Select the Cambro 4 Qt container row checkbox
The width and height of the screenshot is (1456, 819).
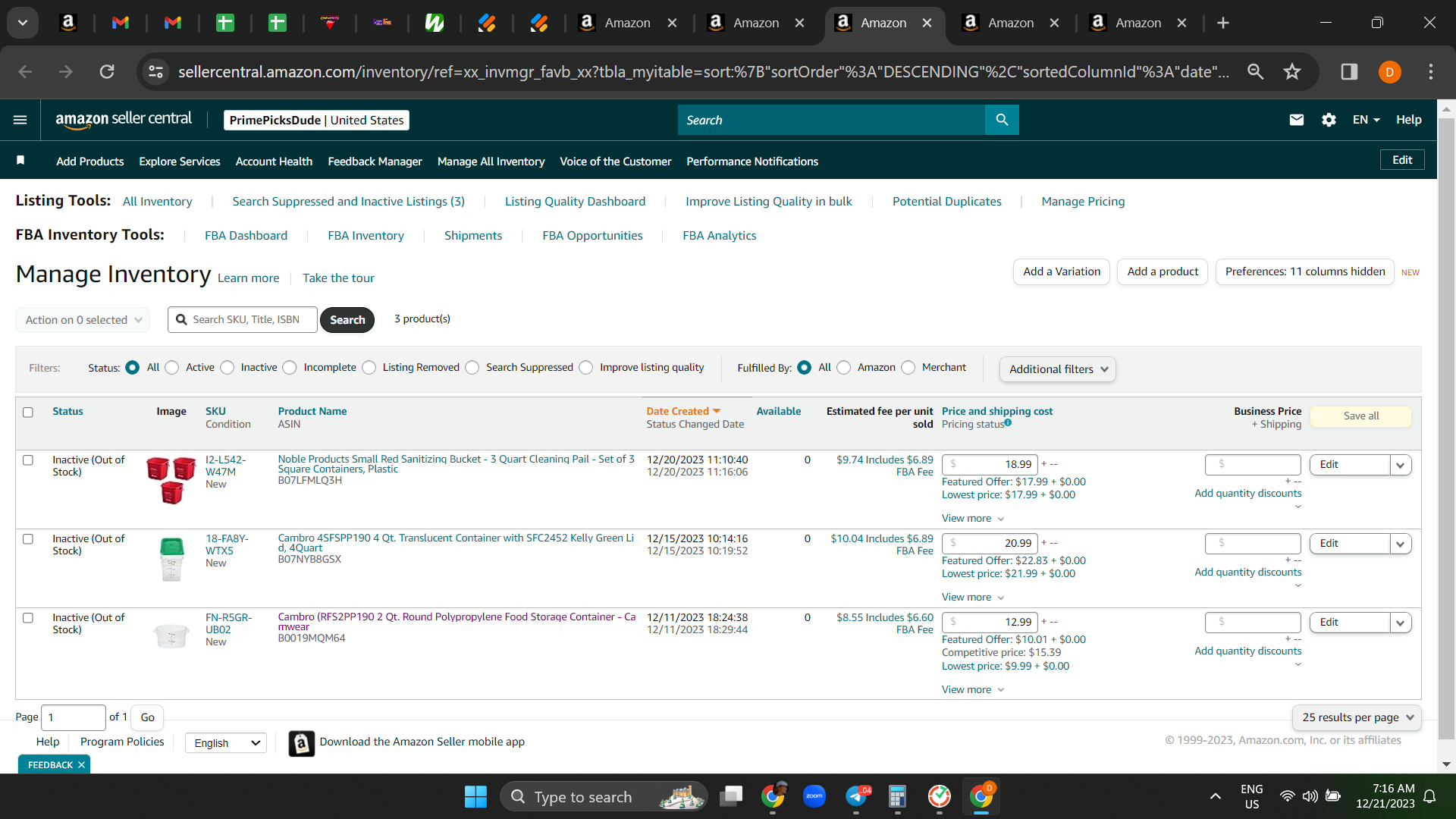pos(28,539)
